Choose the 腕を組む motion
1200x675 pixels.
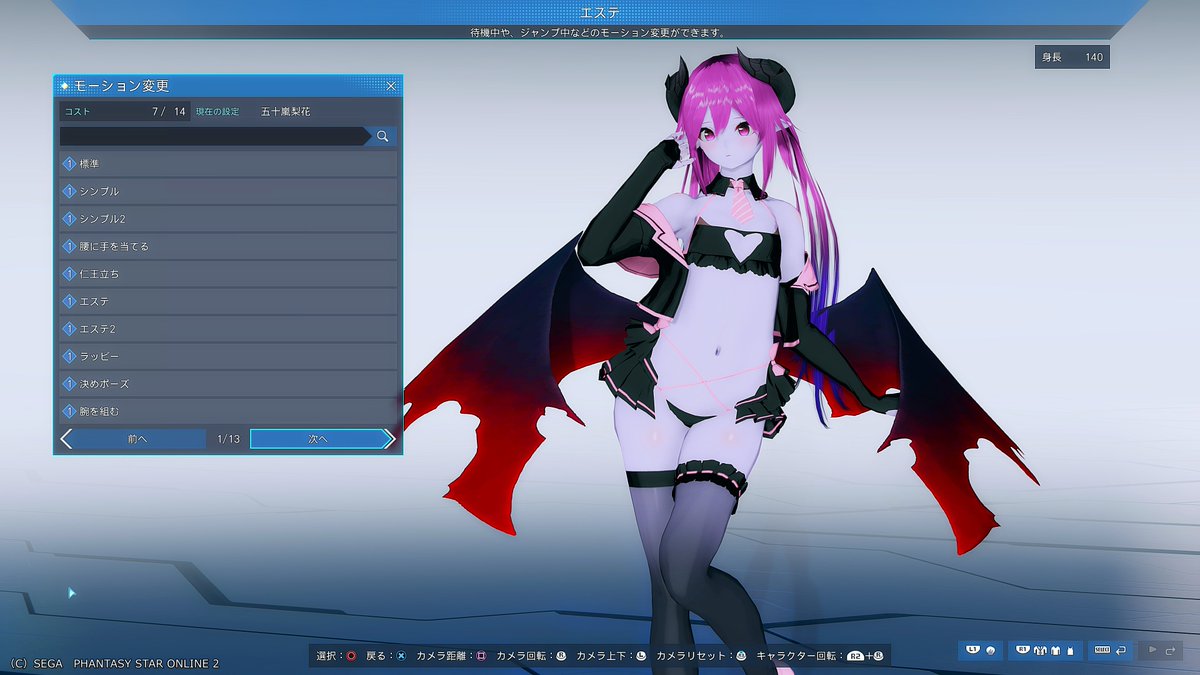click(228, 410)
